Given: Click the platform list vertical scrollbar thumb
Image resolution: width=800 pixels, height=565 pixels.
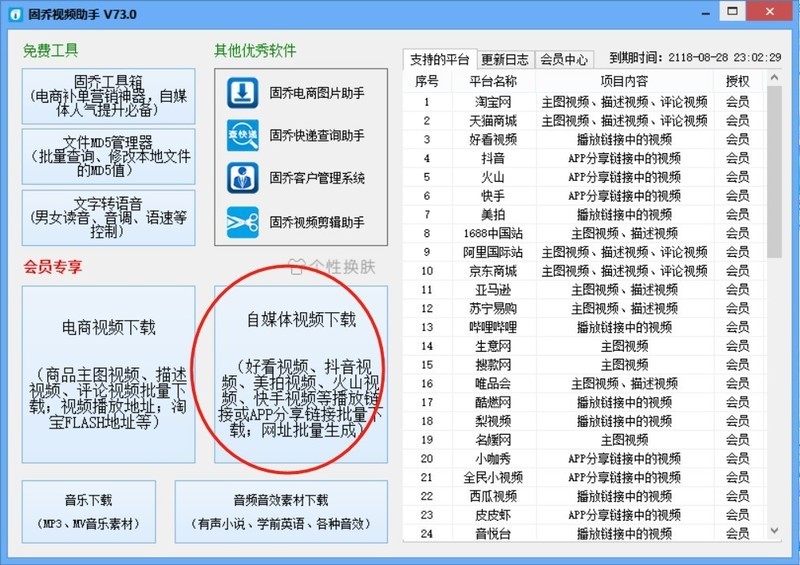Looking at the screenshot, I should click(774, 171).
